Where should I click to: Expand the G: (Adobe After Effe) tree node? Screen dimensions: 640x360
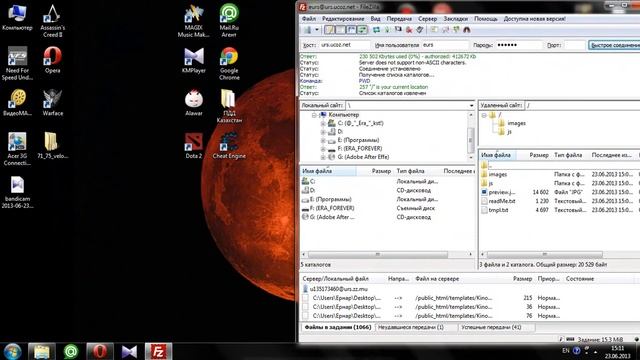(323, 157)
